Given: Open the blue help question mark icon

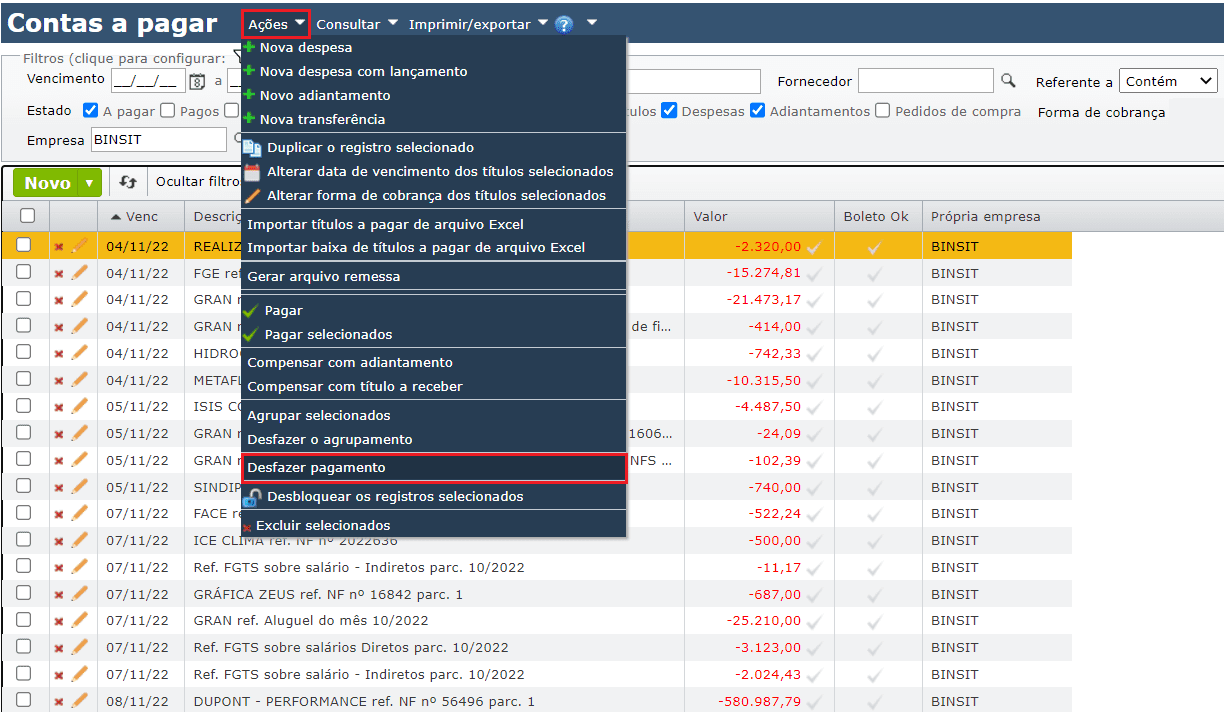Looking at the screenshot, I should pos(564,25).
